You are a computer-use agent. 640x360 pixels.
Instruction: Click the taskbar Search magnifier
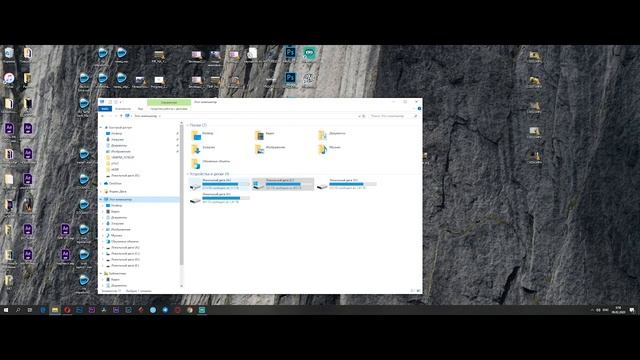(18, 310)
